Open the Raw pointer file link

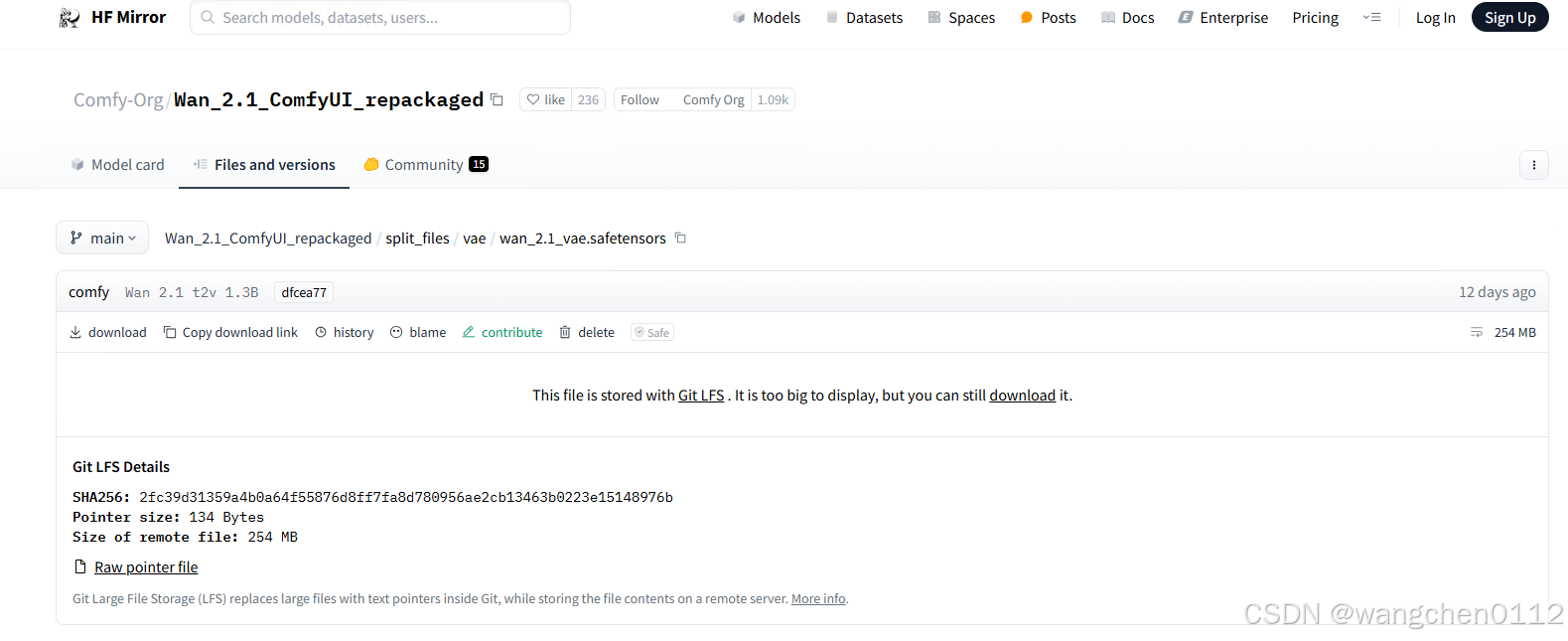[x=146, y=567]
